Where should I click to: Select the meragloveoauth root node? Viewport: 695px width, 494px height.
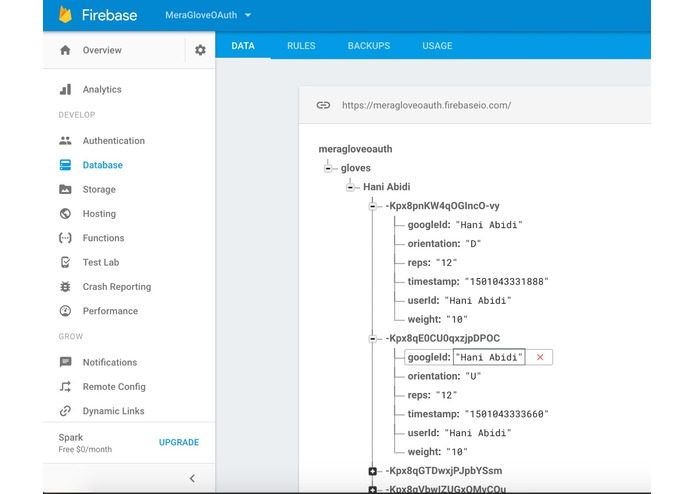click(355, 149)
